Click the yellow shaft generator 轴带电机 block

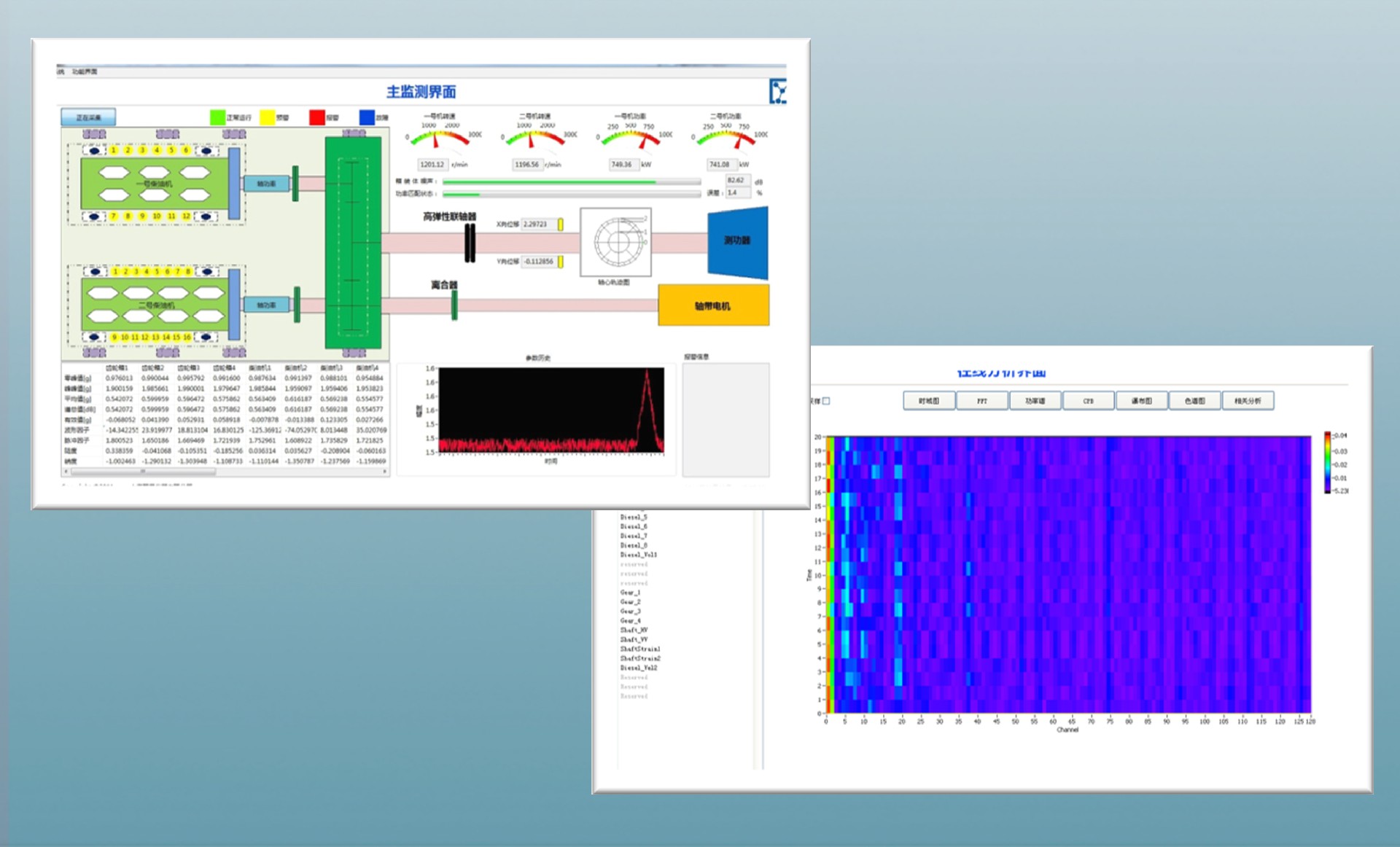pos(713,305)
